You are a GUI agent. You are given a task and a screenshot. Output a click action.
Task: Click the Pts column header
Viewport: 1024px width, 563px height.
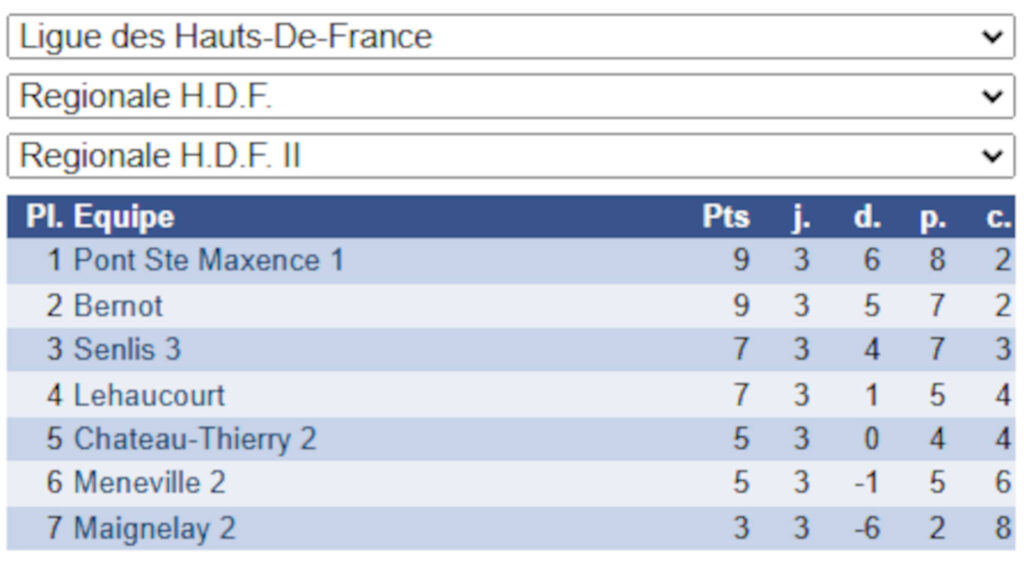[726, 216]
